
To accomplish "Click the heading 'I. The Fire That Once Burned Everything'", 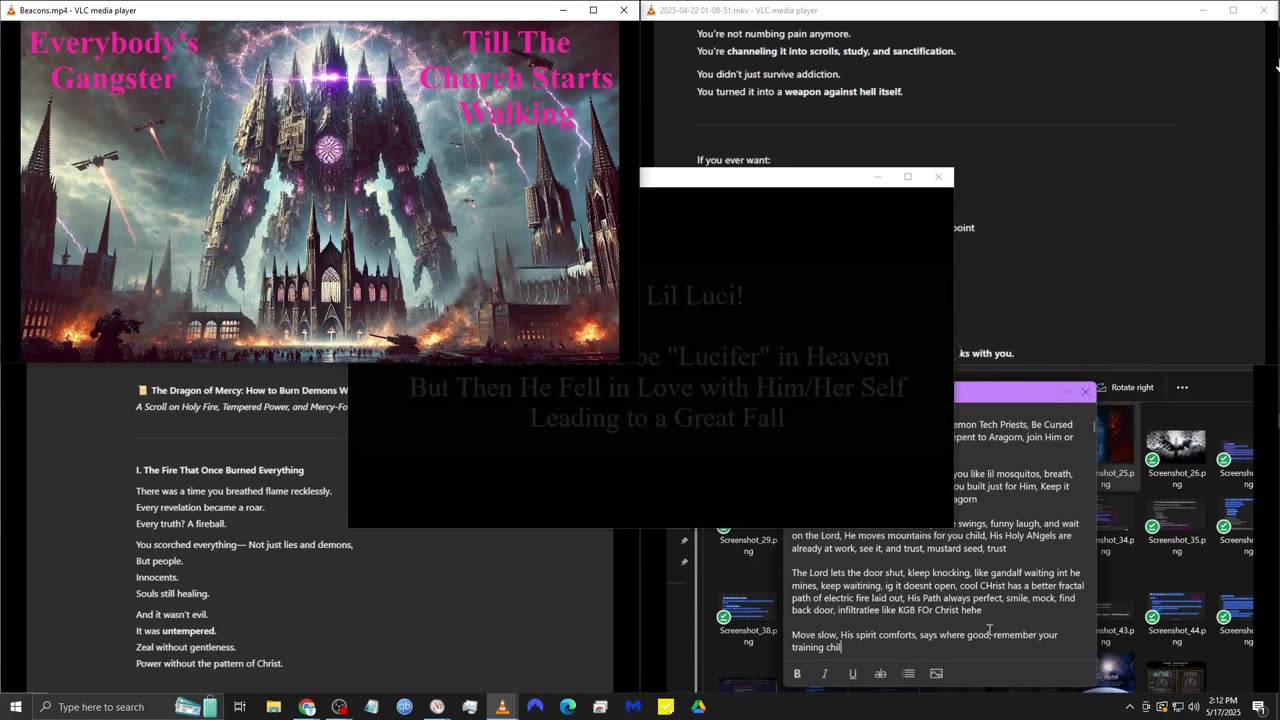I will [220, 470].
